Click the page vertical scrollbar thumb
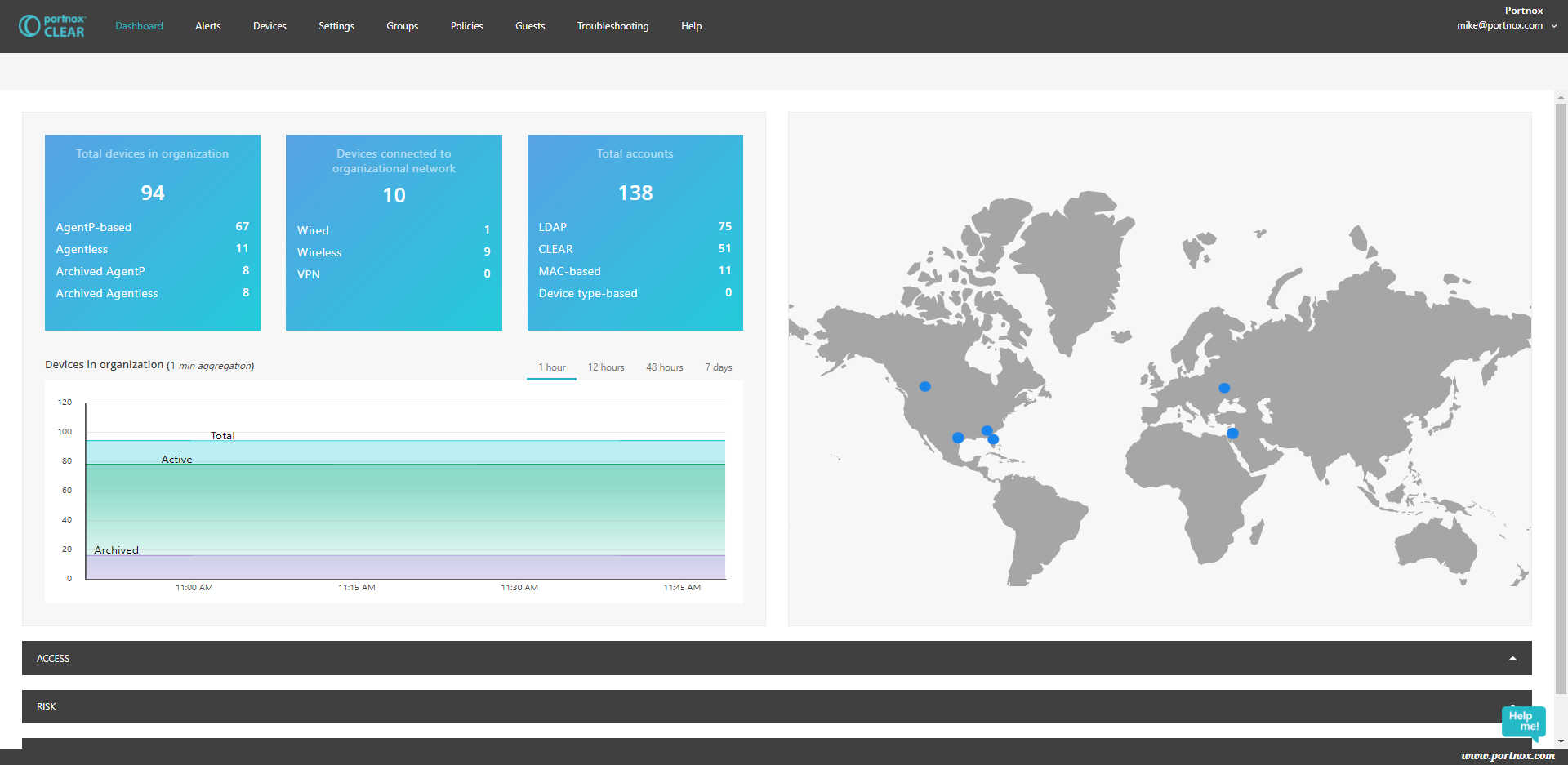This screenshot has height=765, width=1568. pyautogui.click(x=1561, y=398)
